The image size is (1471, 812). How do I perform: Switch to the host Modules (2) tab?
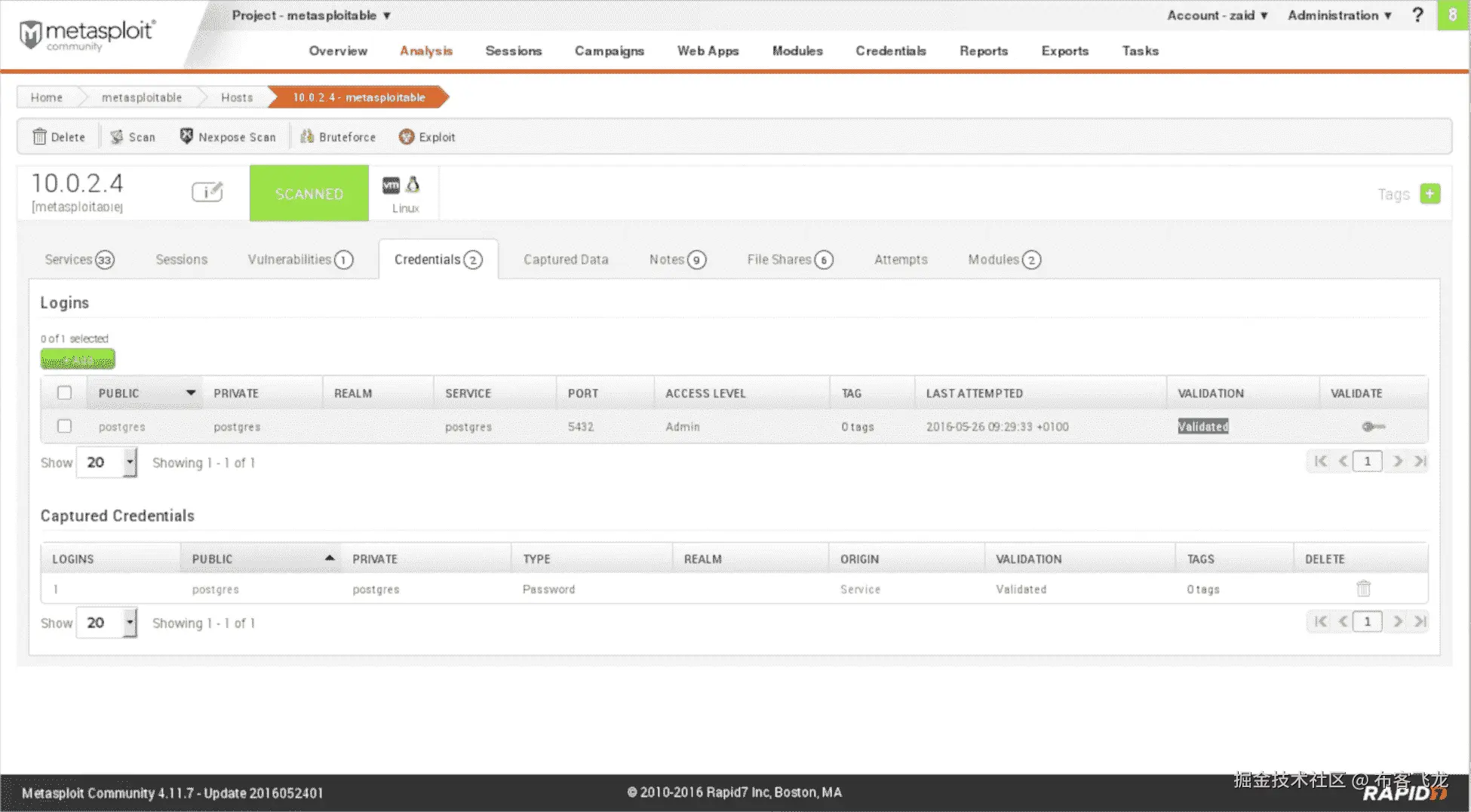point(1004,259)
